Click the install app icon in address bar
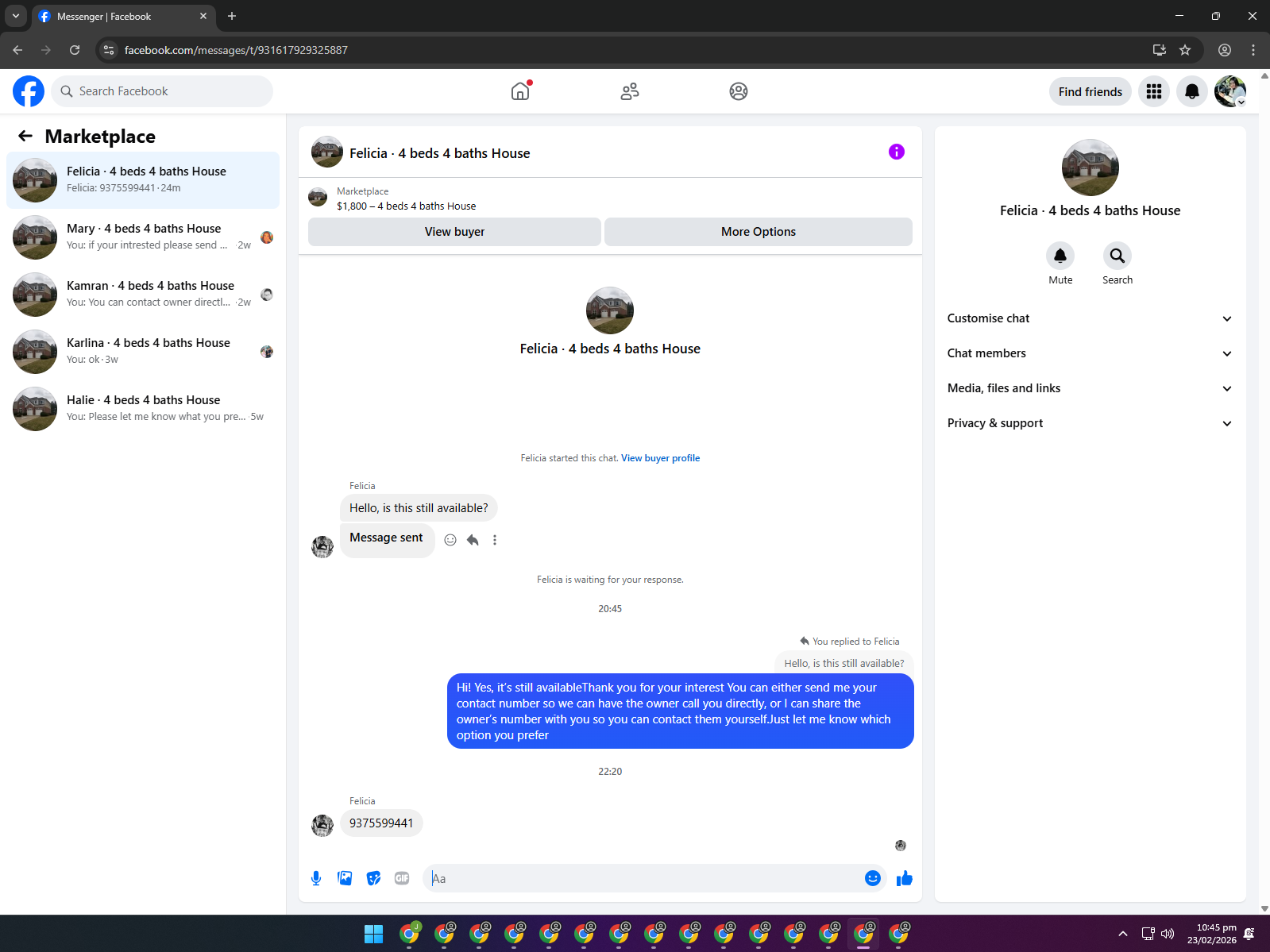Viewport: 1270px width, 952px height. point(1160,50)
